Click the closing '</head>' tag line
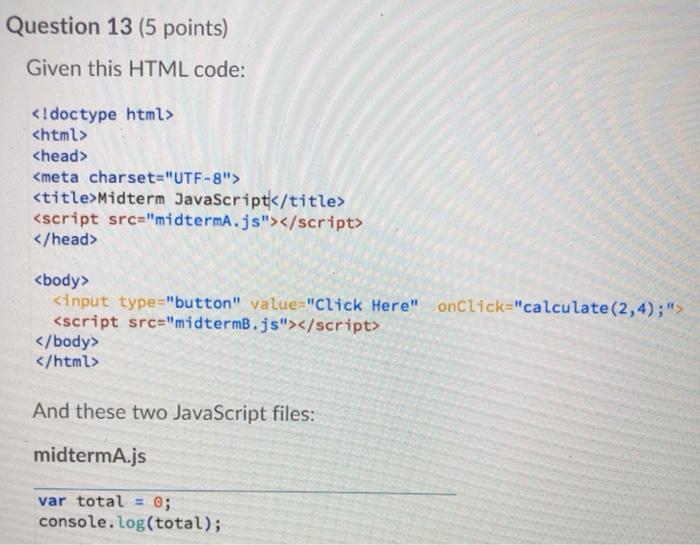The image size is (700, 545). click(66, 240)
